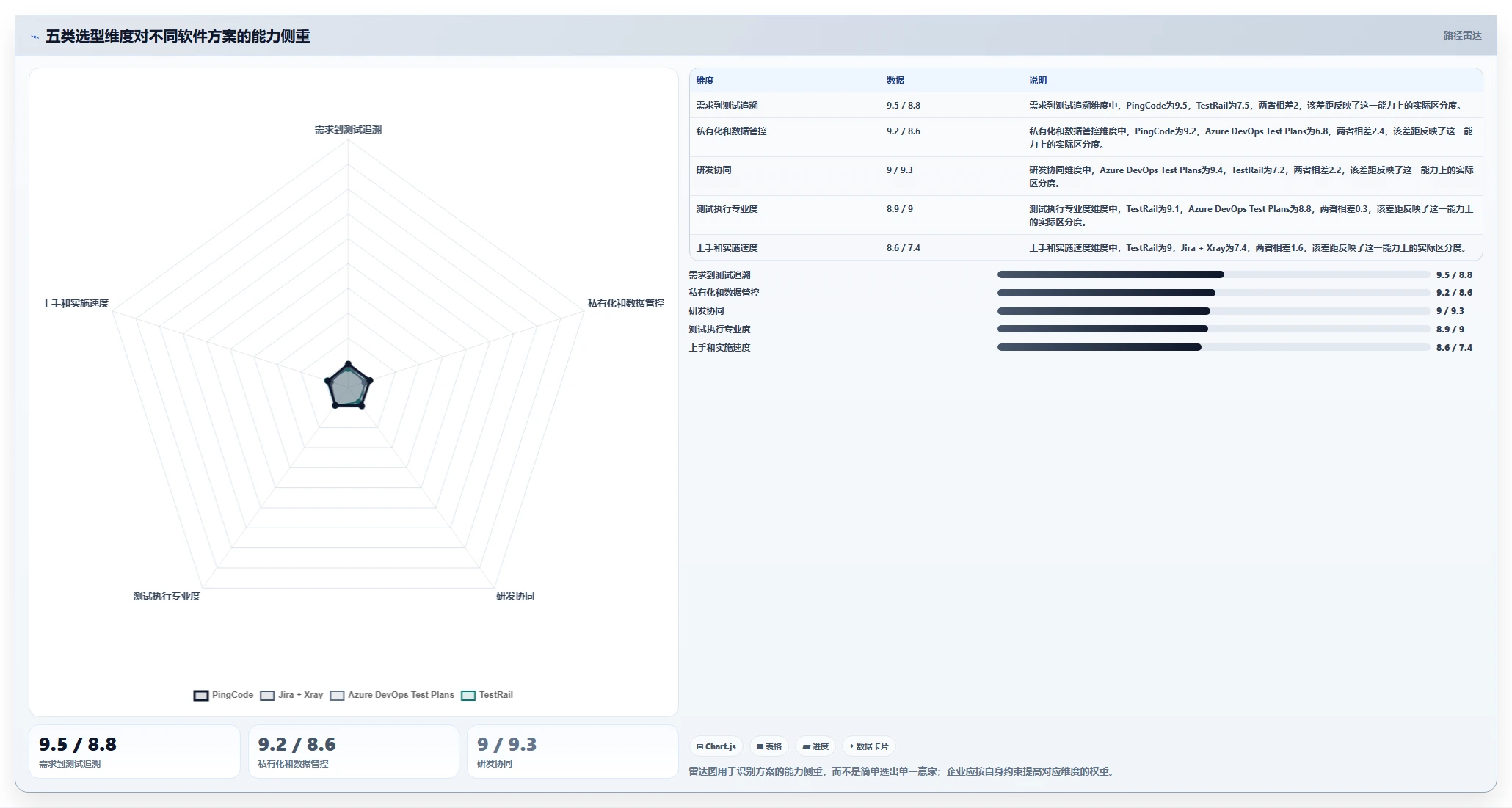Click the 维度 column header
1512x808 pixels.
(705, 81)
